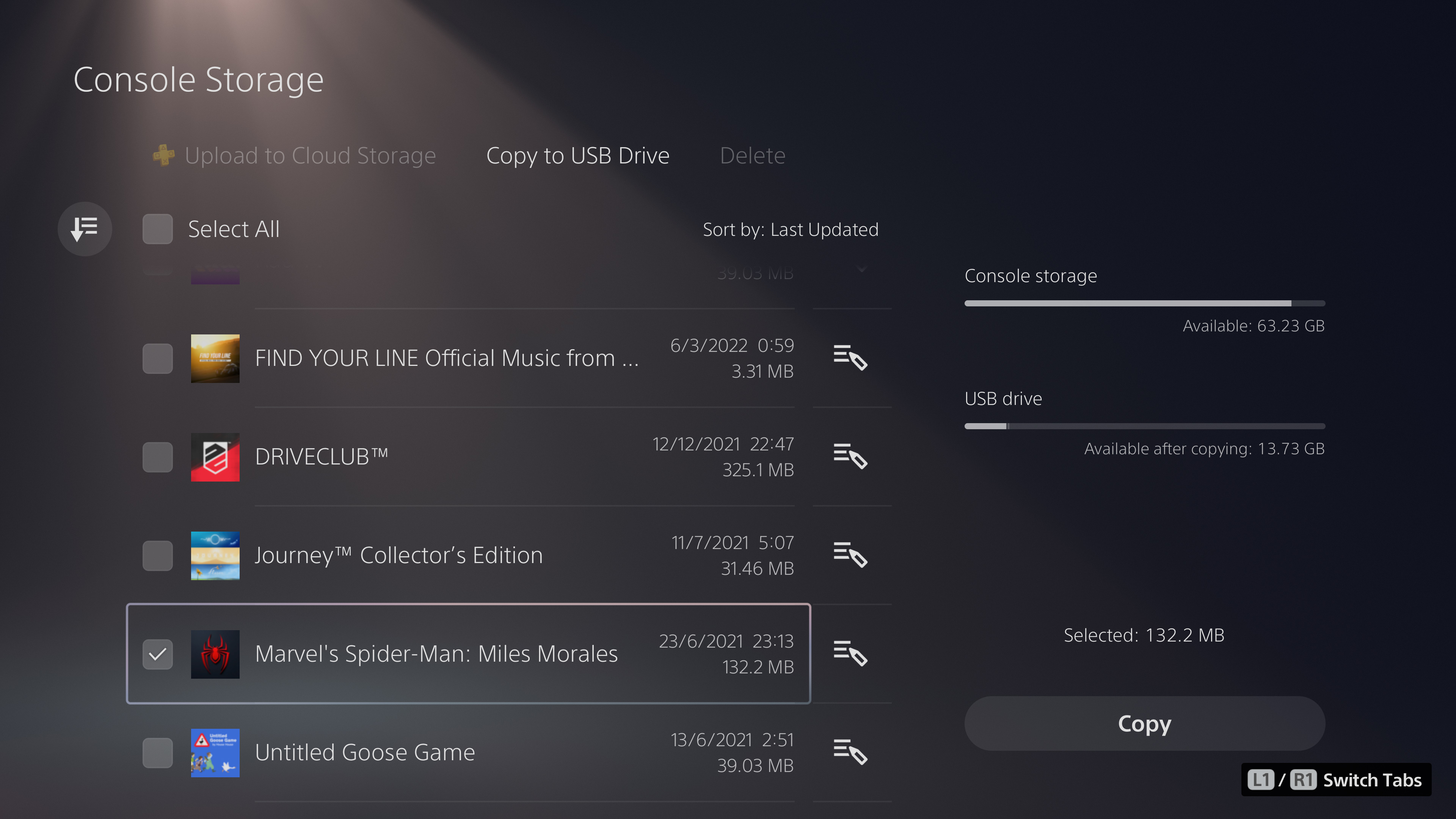The height and width of the screenshot is (819, 1456).
Task: Tick the DRIVECLUB checkbox
Action: coord(158,457)
